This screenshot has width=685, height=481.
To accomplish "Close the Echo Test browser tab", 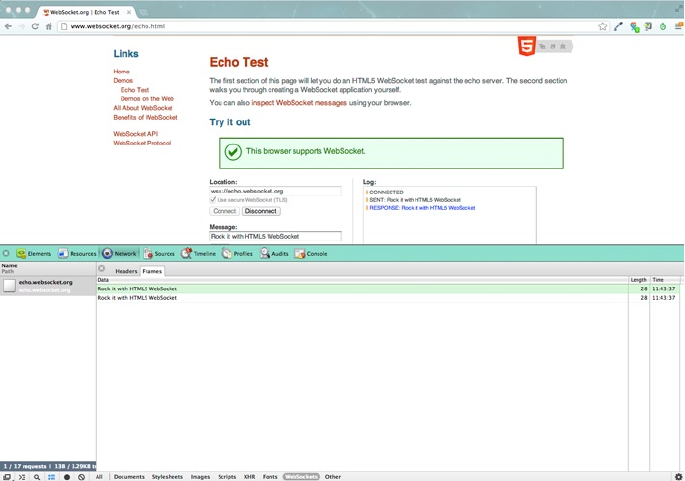I will tap(129, 12).
